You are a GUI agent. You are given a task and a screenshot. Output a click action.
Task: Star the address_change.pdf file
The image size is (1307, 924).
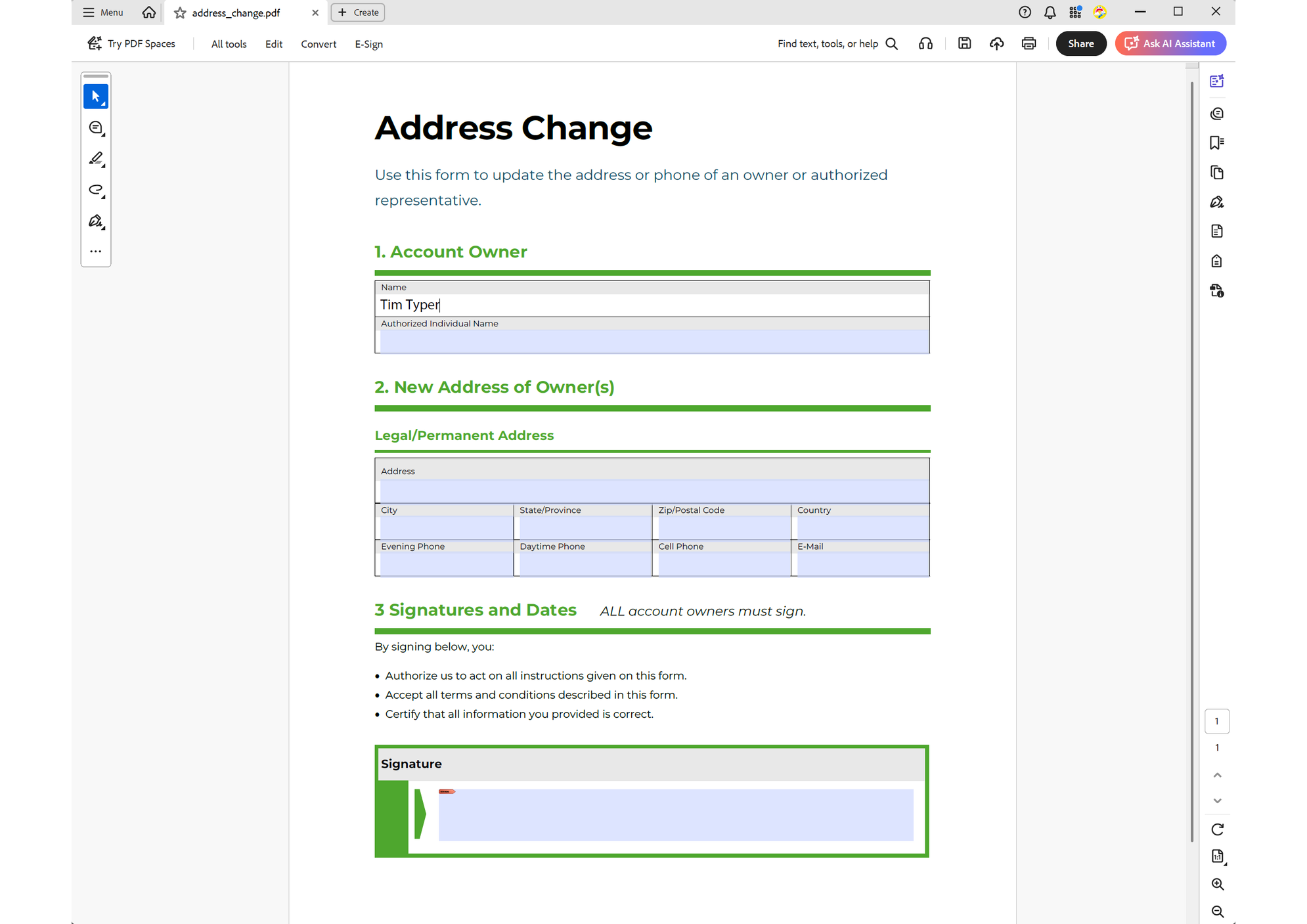(180, 12)
